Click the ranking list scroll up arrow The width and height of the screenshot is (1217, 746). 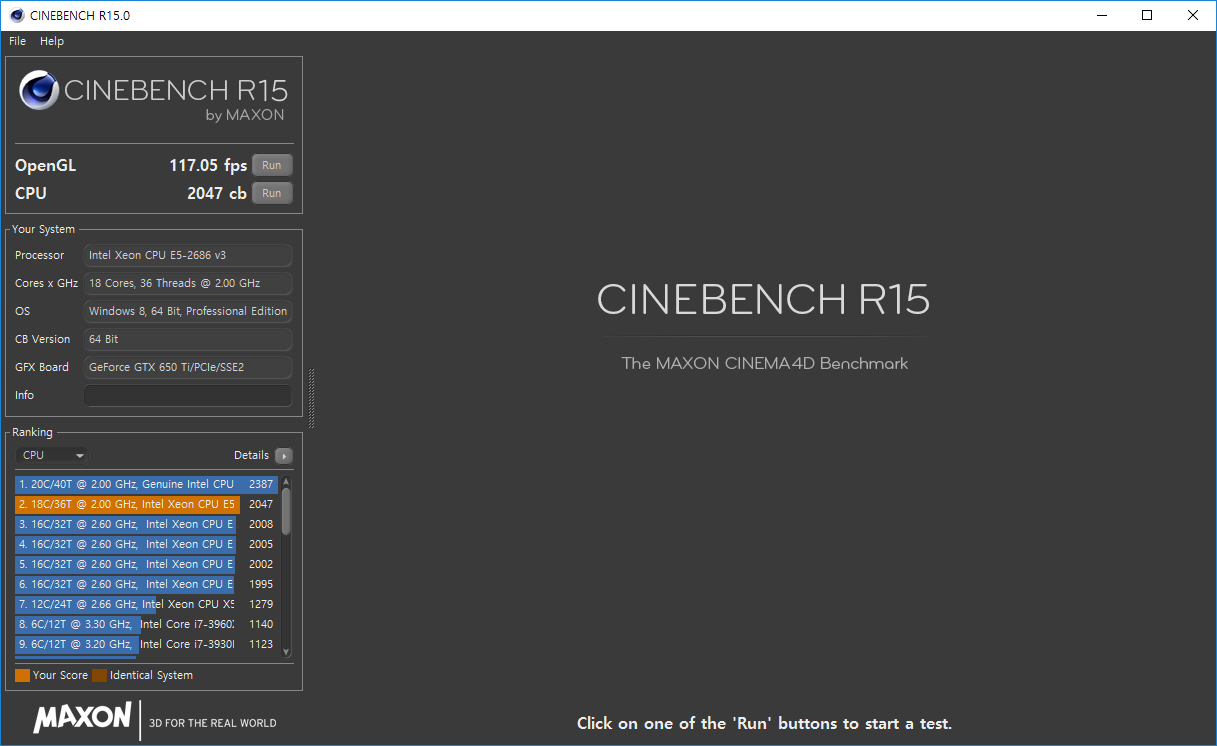tap(286, 481)
